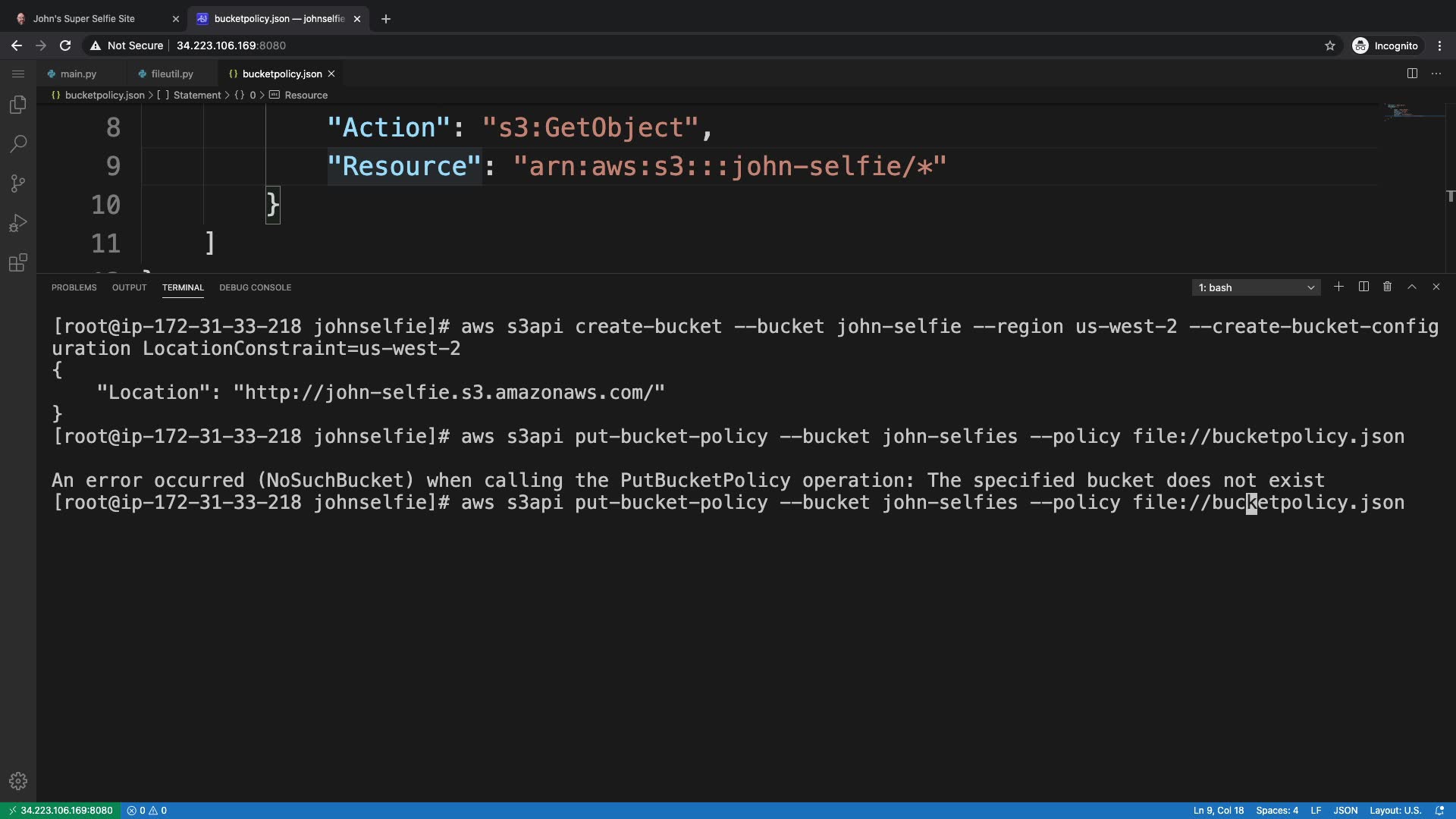This screenshot has width=1456, height=819.
Task: Click the new terminal plus icon
Action: [1338, 287]
